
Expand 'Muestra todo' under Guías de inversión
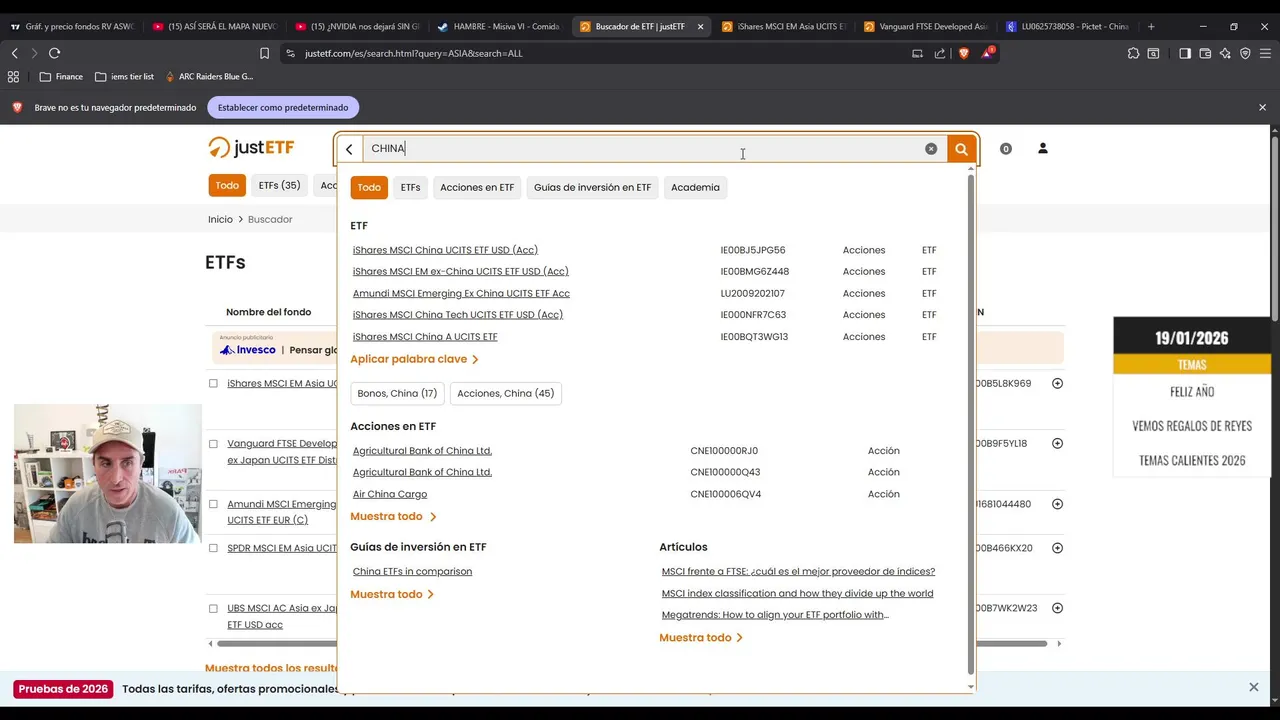click(392, 594)
